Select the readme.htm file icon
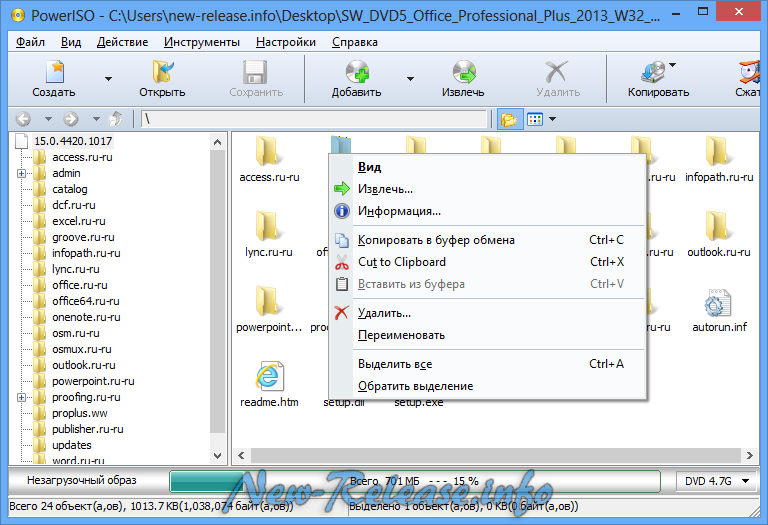Screen dimensions: 768x525 pos(269,376)
